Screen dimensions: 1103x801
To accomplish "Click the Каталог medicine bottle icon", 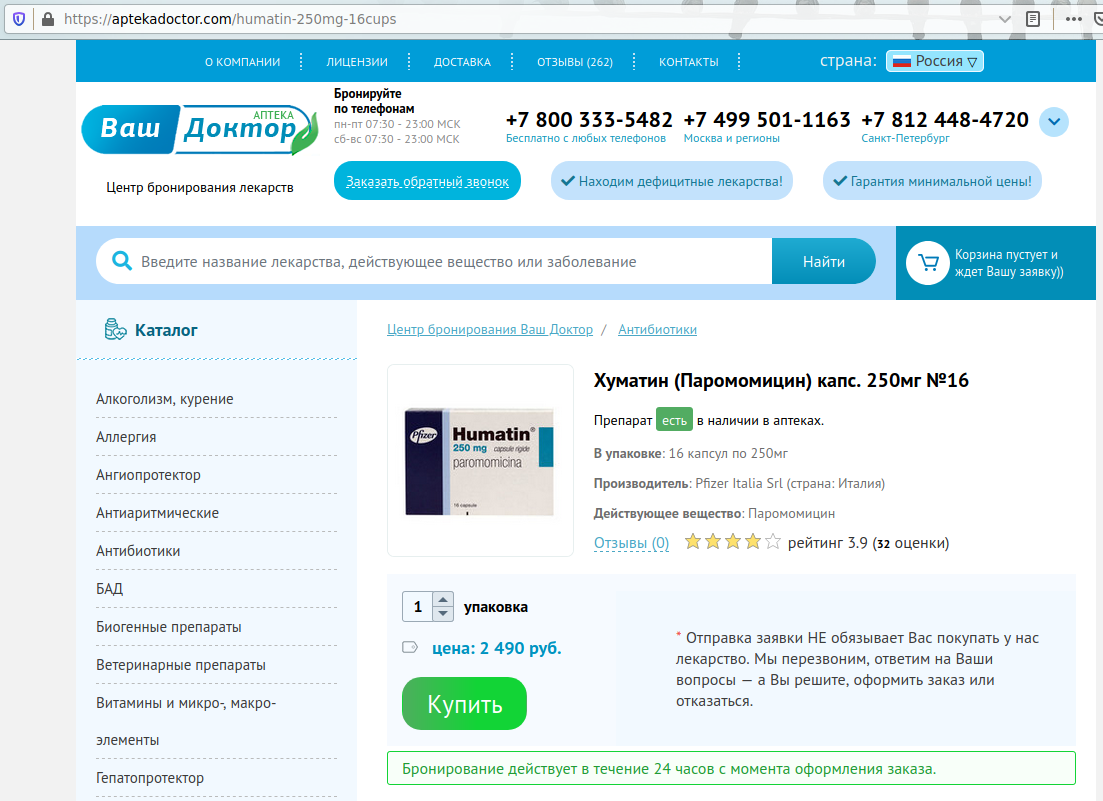I will point(115,329).
